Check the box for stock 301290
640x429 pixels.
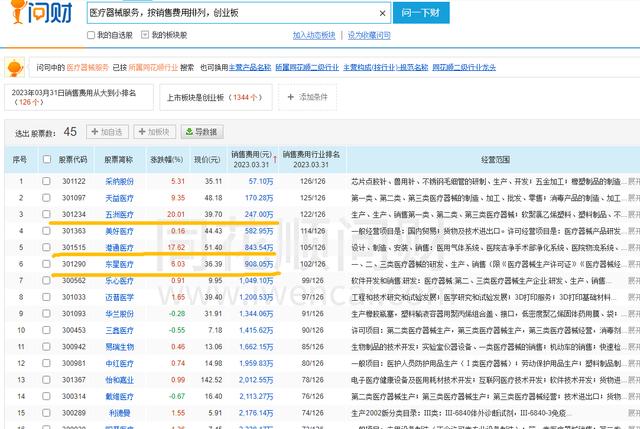46,264
